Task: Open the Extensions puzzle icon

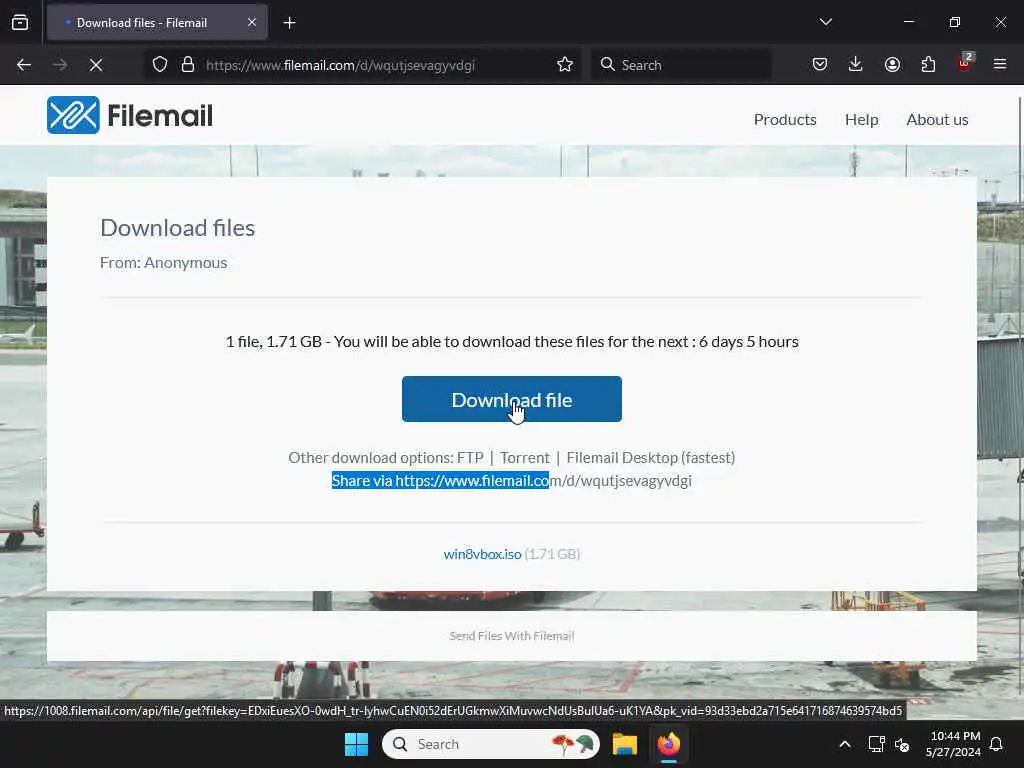Action: point(928,64)
